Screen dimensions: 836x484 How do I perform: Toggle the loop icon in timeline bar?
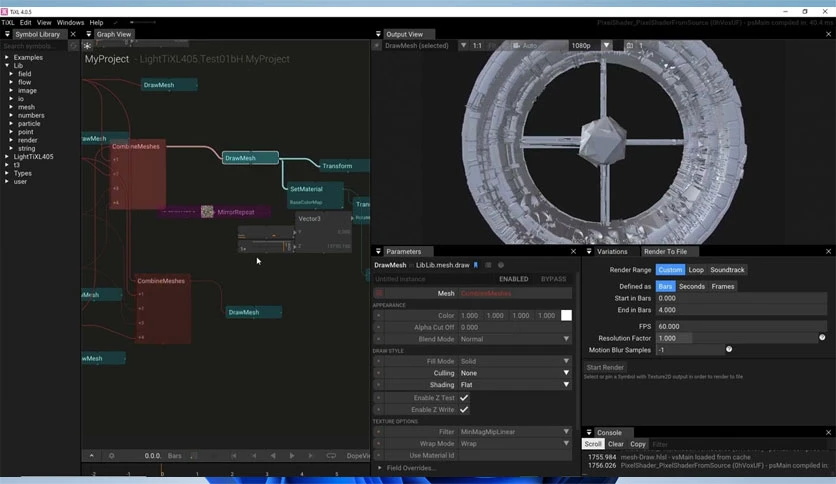click(x=331, y=456)
